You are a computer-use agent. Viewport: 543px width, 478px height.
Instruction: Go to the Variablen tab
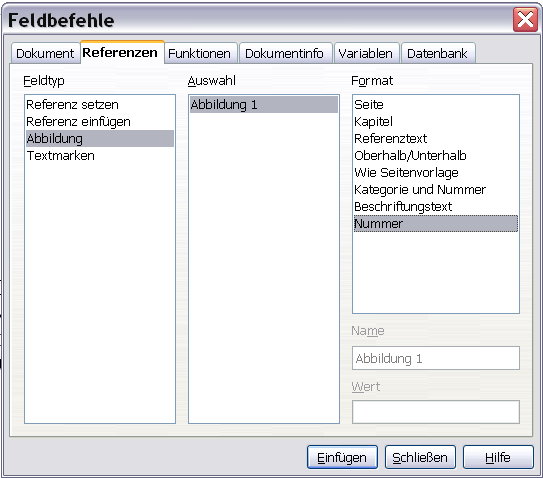tap(366, 53)
